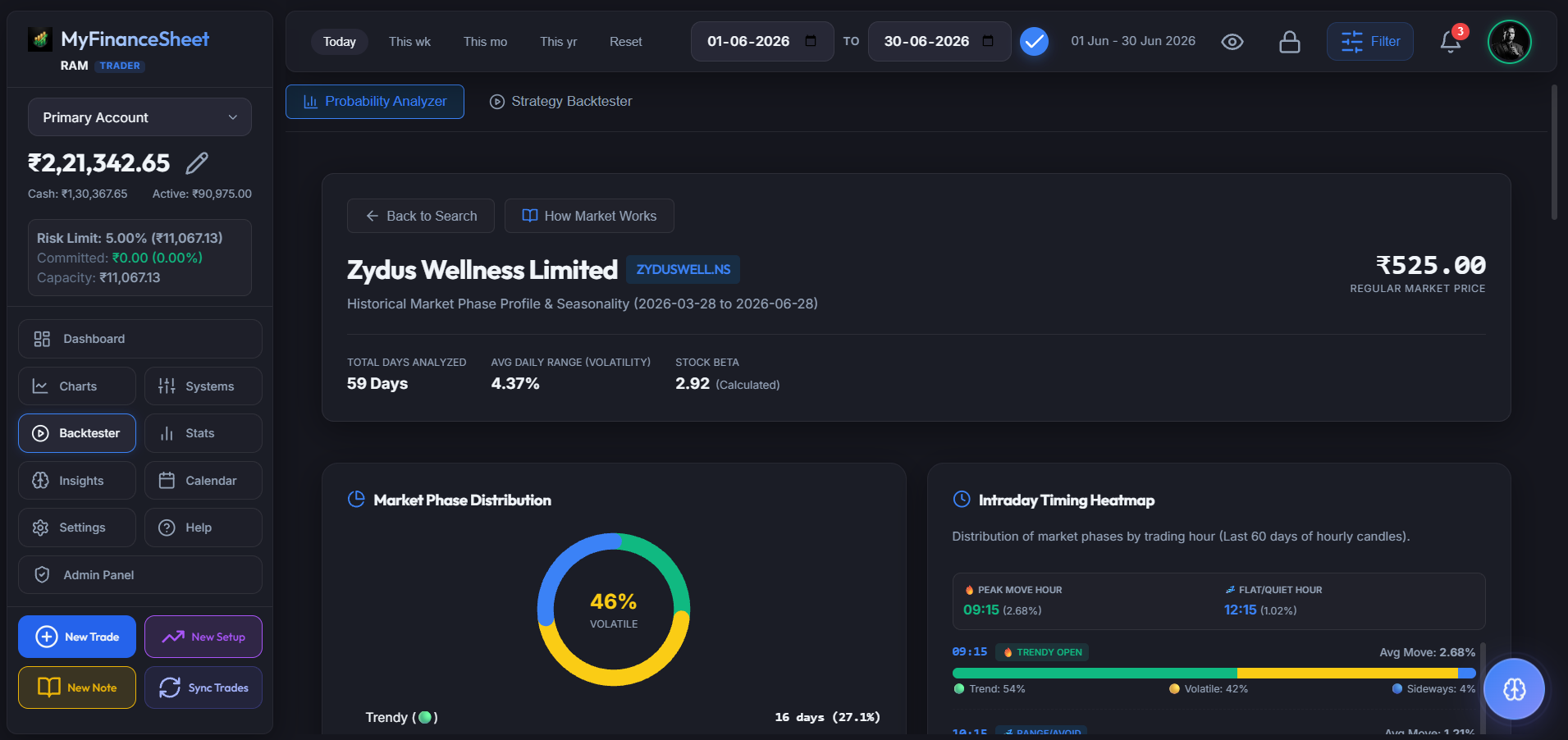Click the Volatile: 42% legend label

pyautogui.click(x=1216, y=689)
